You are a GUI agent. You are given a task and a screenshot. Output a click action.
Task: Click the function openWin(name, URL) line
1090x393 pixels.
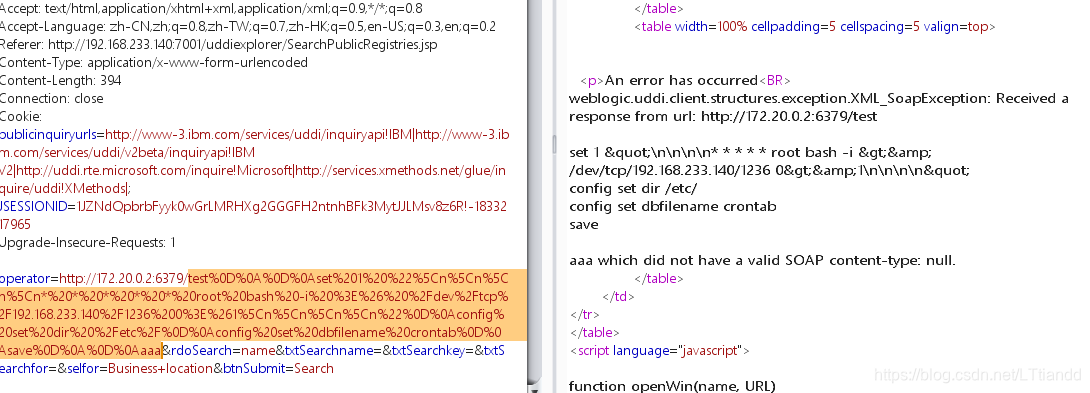point(672,386)
